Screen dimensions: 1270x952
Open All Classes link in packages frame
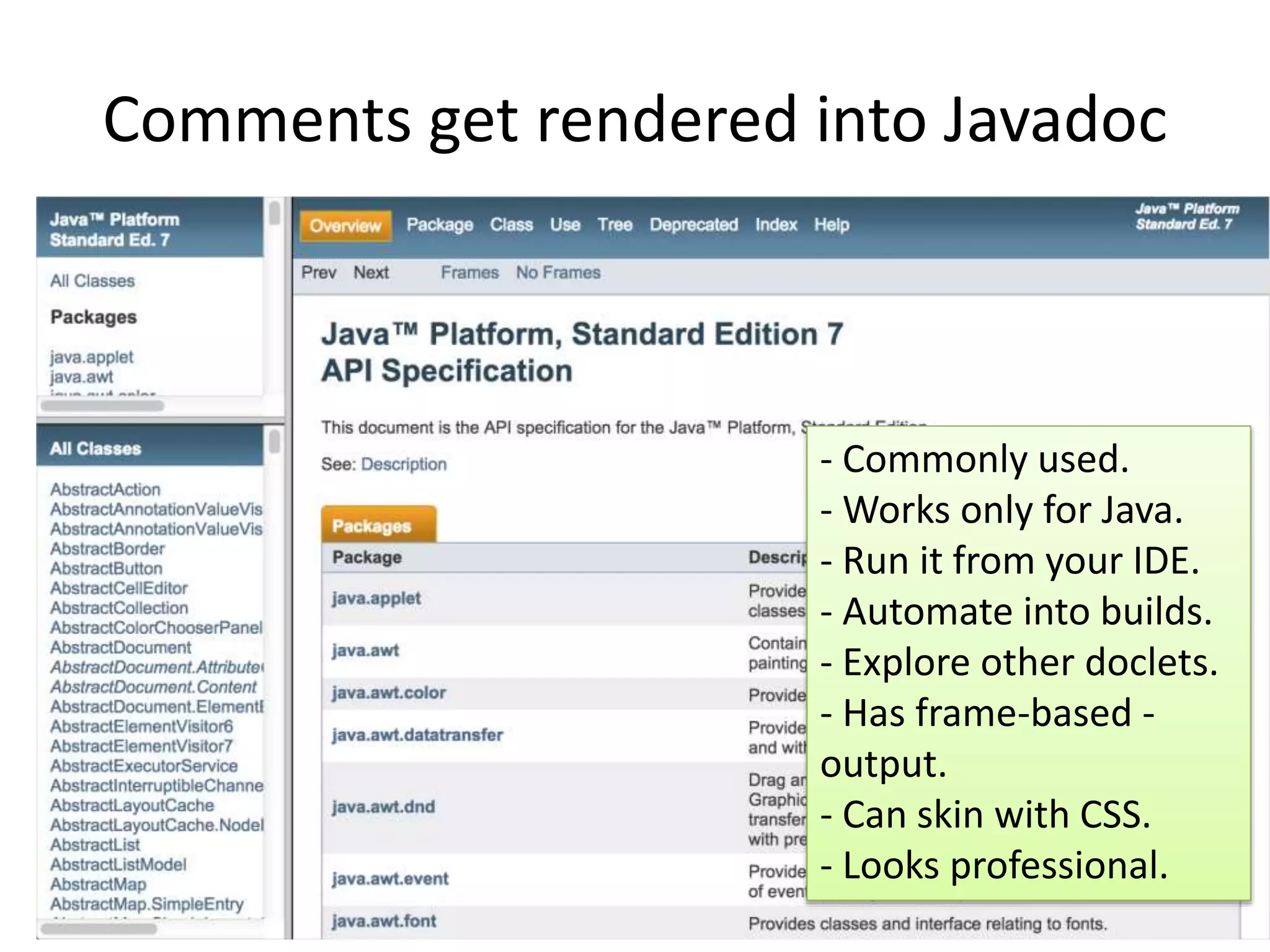tap(92, 281)
